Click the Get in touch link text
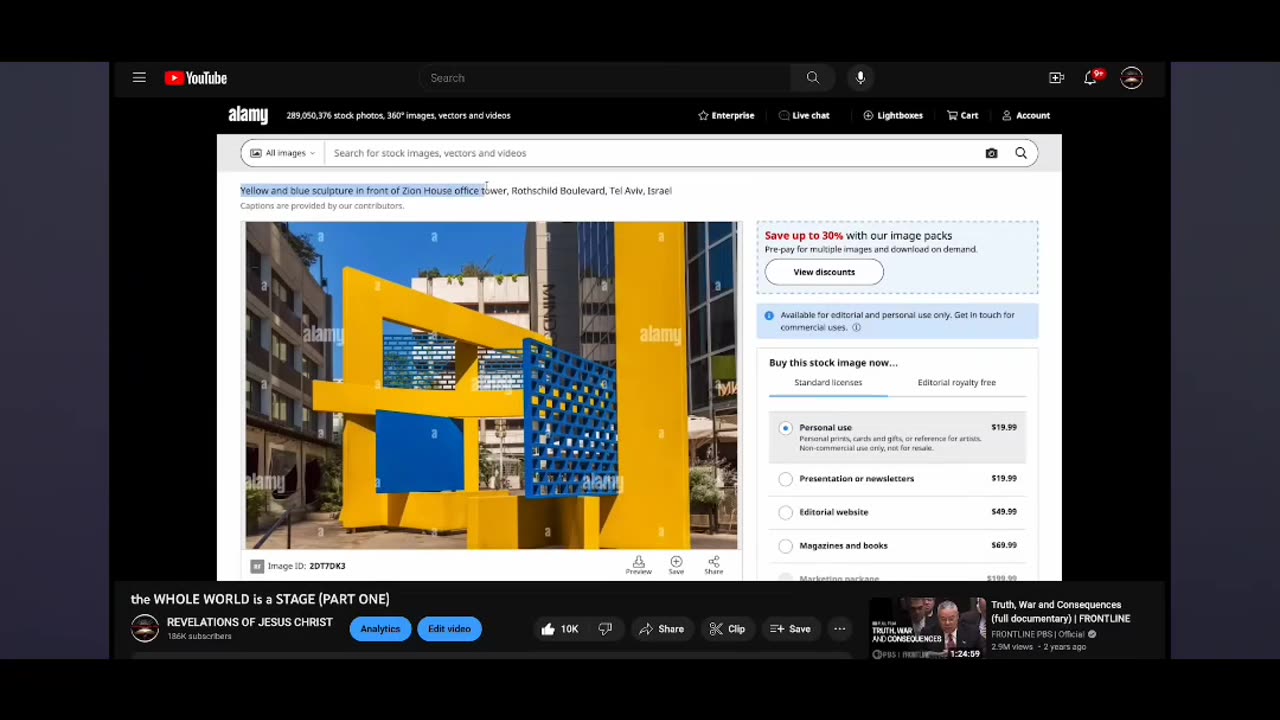The width and height of the screenshot is (1280, 720). coord(983,315)
